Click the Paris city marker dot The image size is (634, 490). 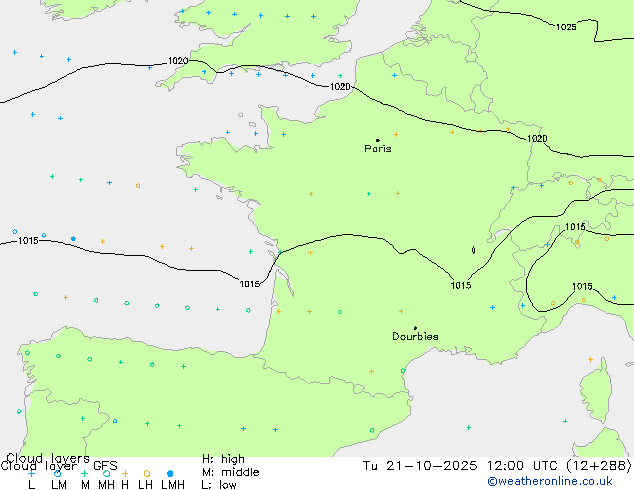point(378,140)
